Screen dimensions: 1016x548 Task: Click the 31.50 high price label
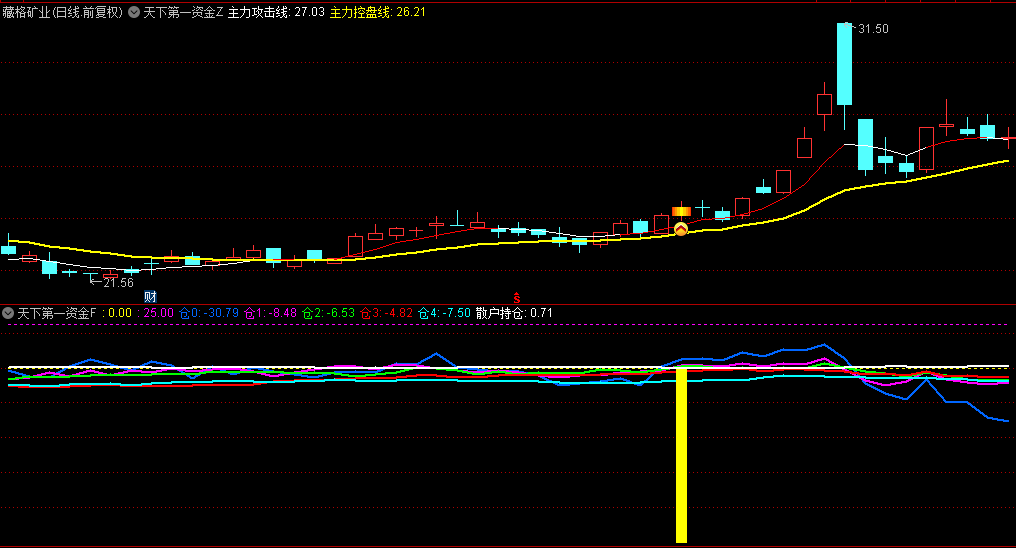(x=873, y=29)
